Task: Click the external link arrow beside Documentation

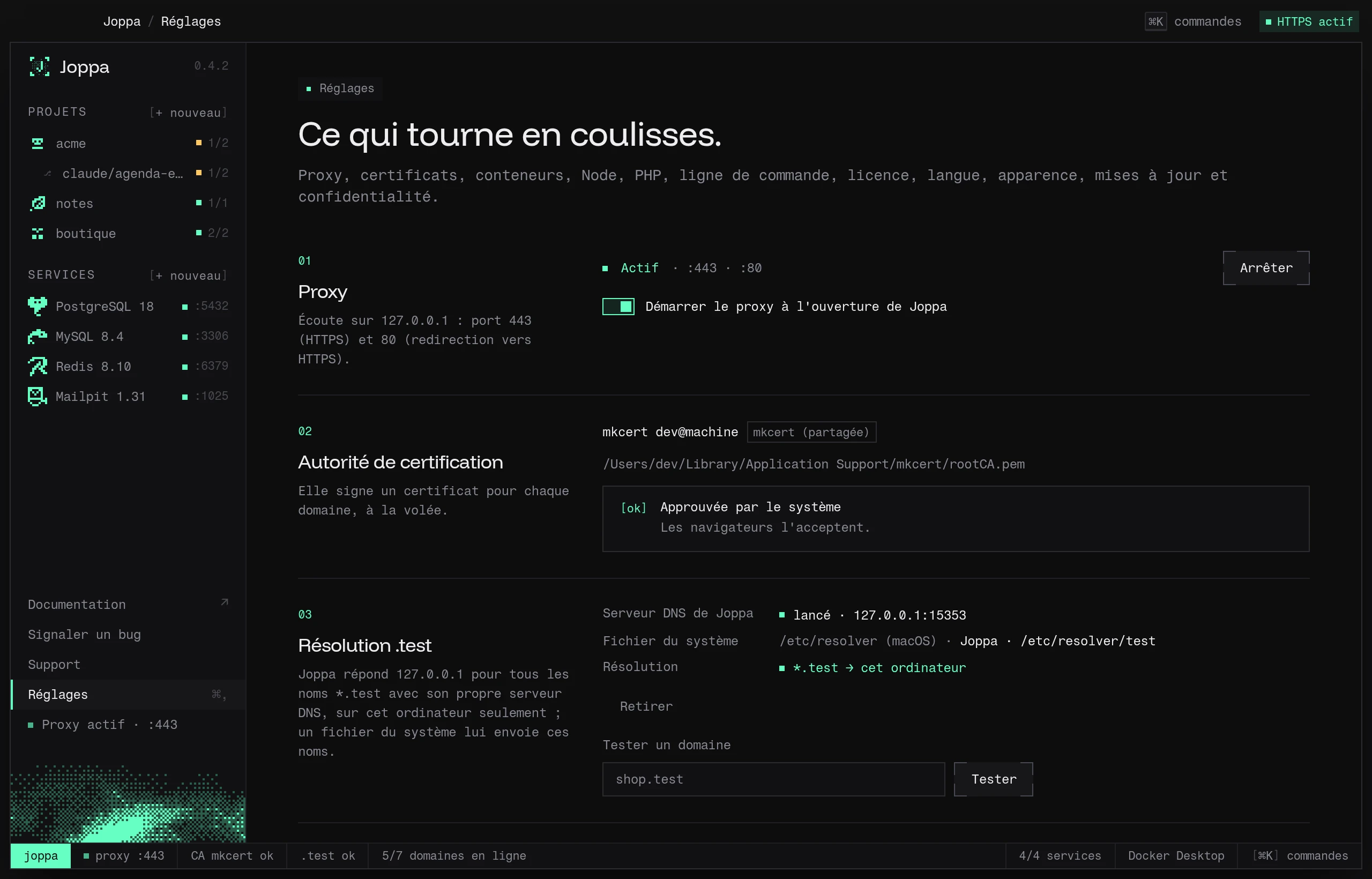Action: 225,603
